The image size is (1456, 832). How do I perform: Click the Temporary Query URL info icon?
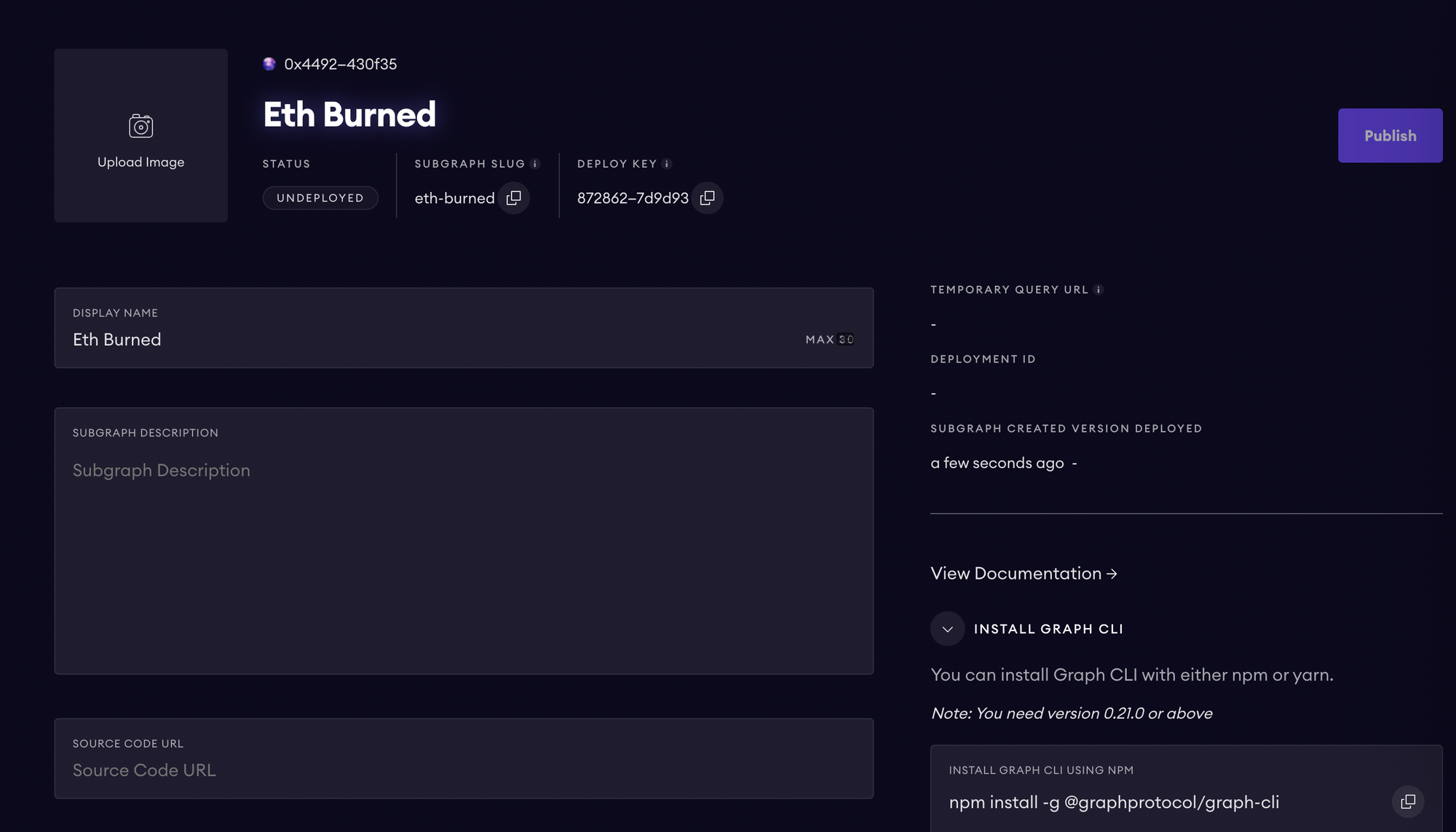(x=1099, y=290)
